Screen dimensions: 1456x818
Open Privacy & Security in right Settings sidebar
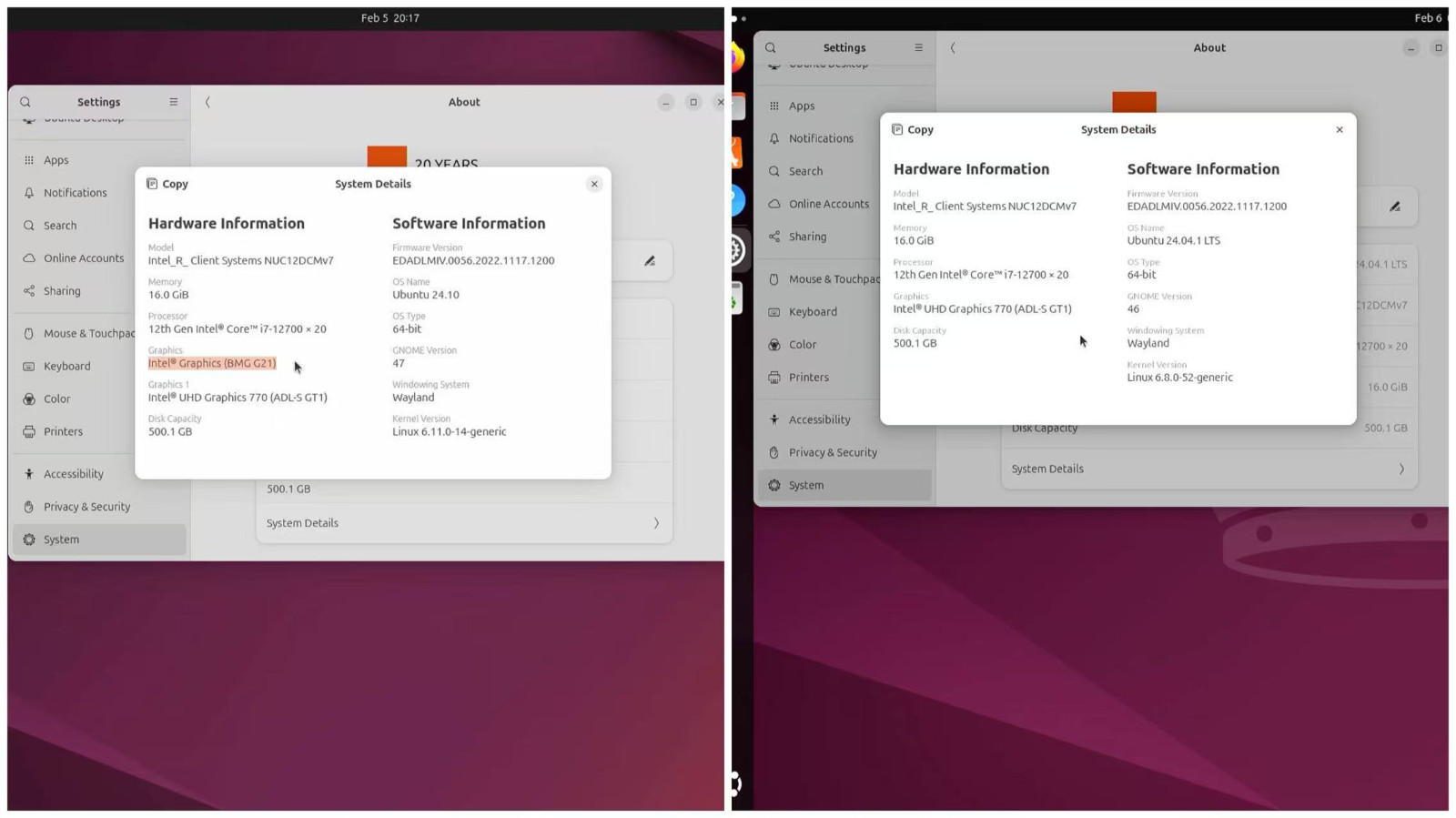(844, 452)
